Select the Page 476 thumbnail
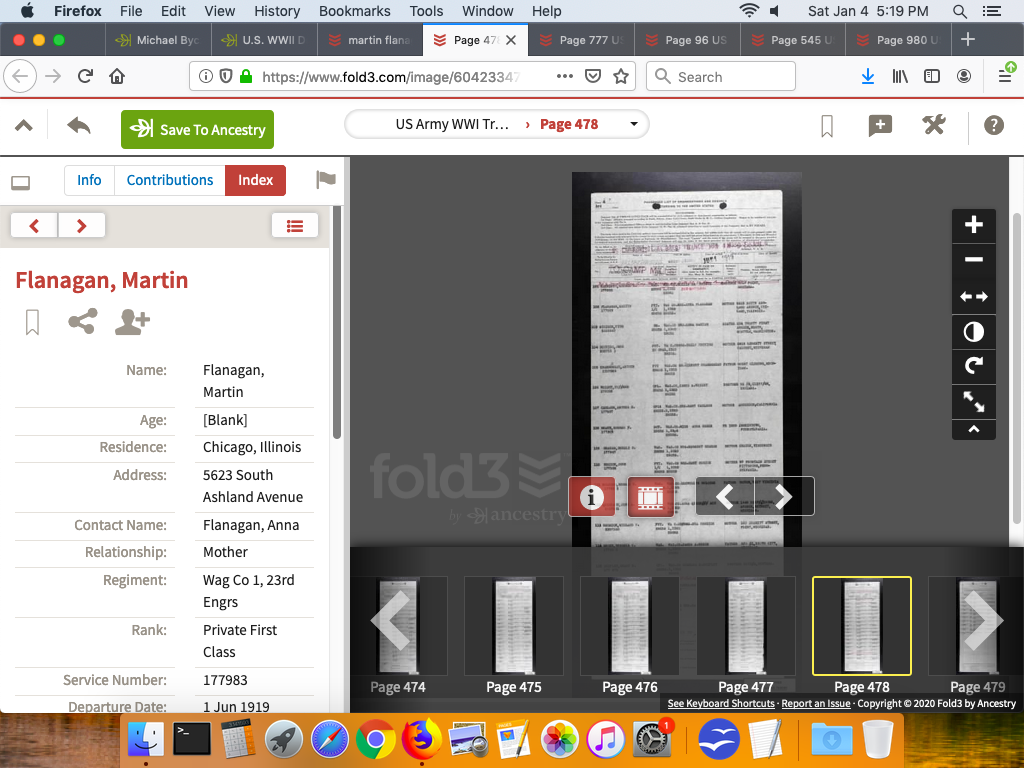 point(630,626)
